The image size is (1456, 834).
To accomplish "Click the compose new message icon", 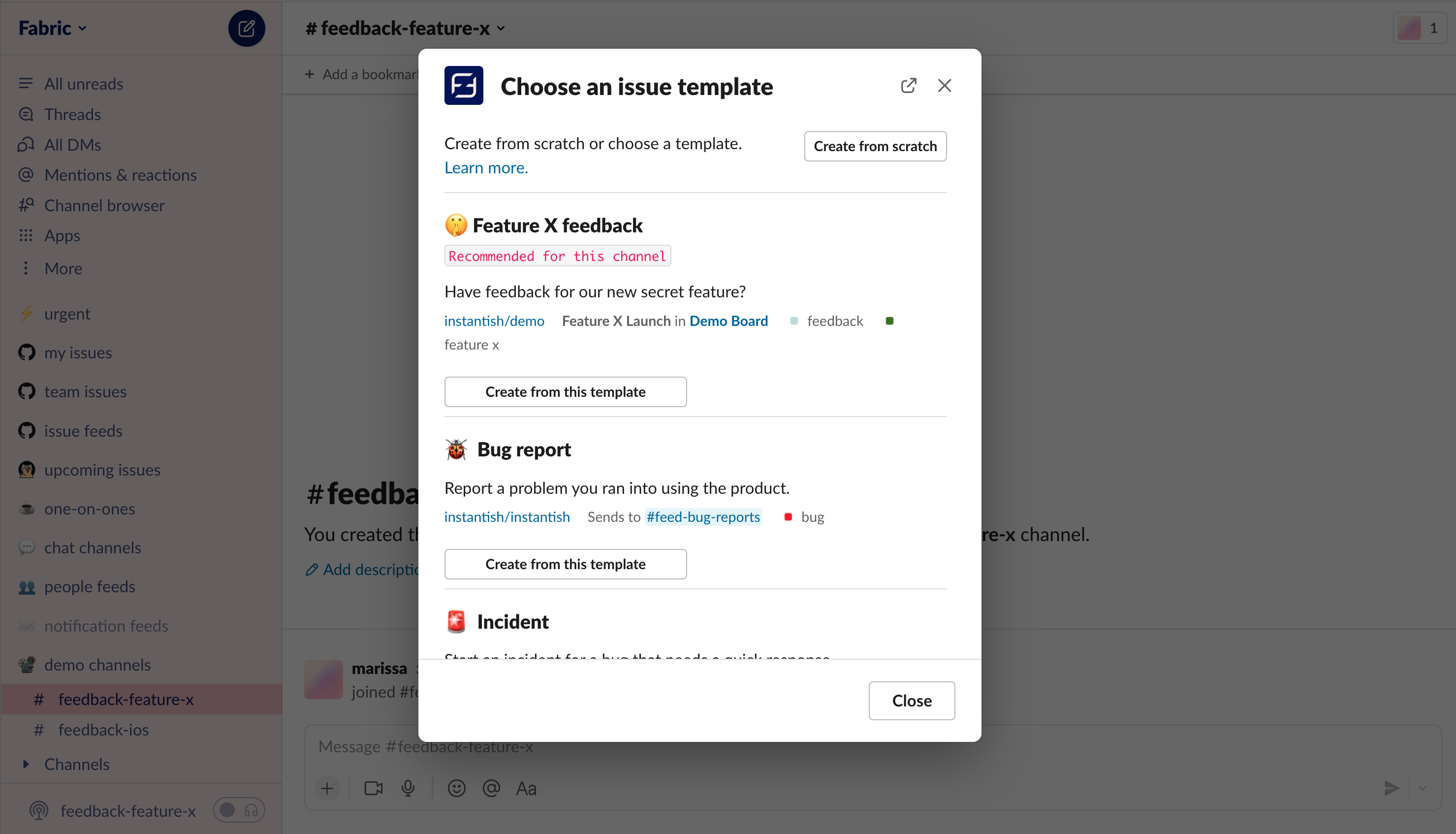I will point(246,28).
